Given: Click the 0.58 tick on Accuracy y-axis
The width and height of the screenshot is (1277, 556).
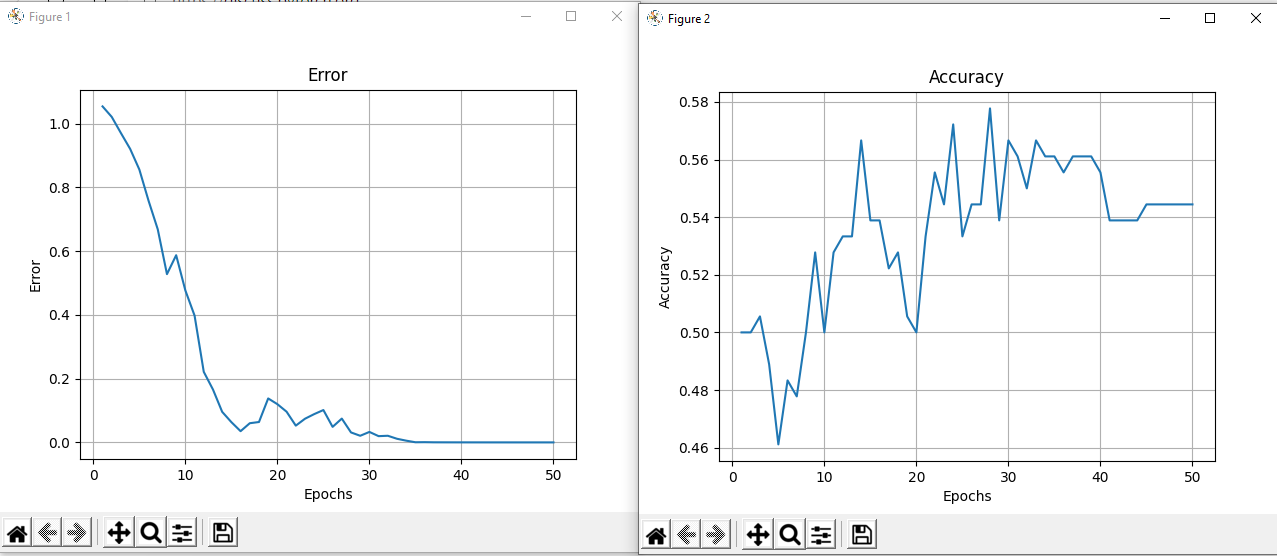Looking at the screenshot, I should (x=694, y=102).
